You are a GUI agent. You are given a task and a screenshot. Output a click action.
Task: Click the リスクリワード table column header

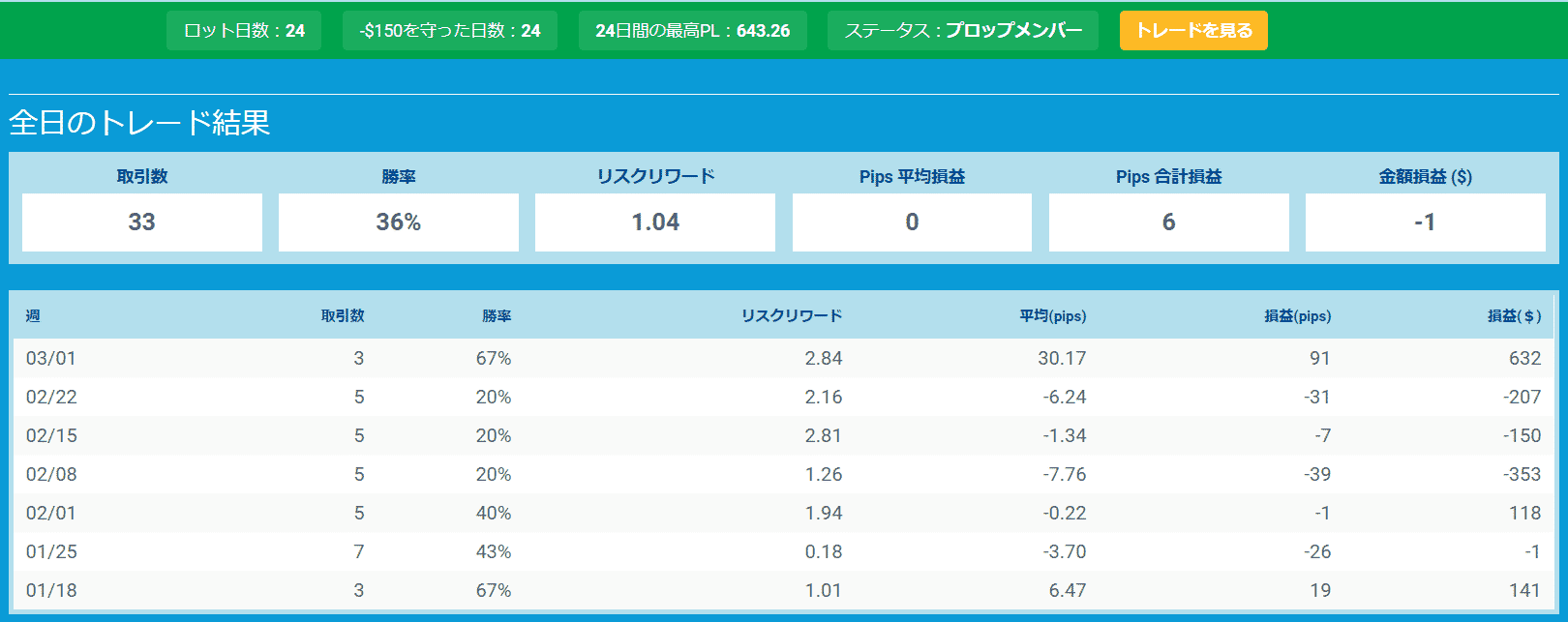point(792,316)
